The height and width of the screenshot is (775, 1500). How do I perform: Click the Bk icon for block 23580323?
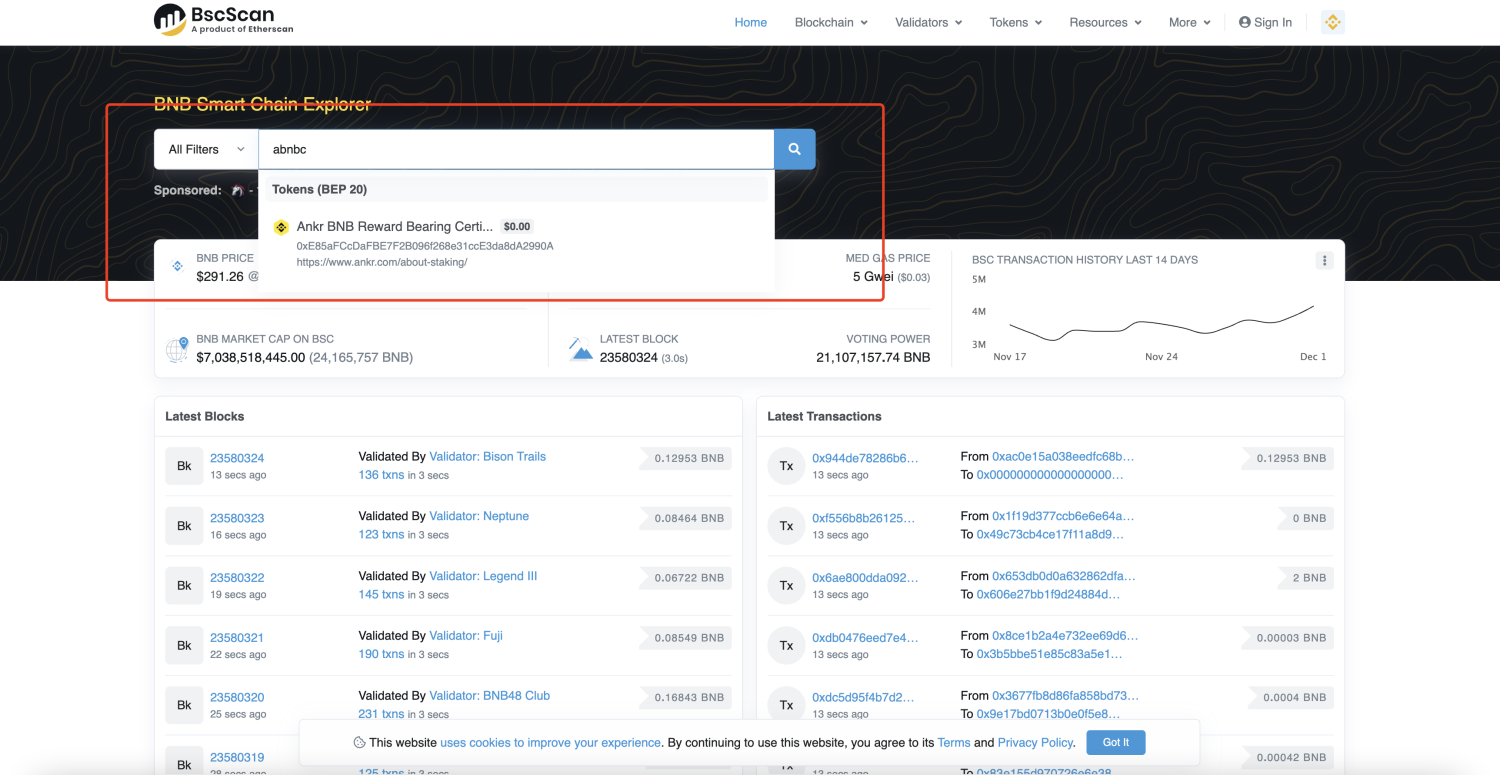click(184, 526)
